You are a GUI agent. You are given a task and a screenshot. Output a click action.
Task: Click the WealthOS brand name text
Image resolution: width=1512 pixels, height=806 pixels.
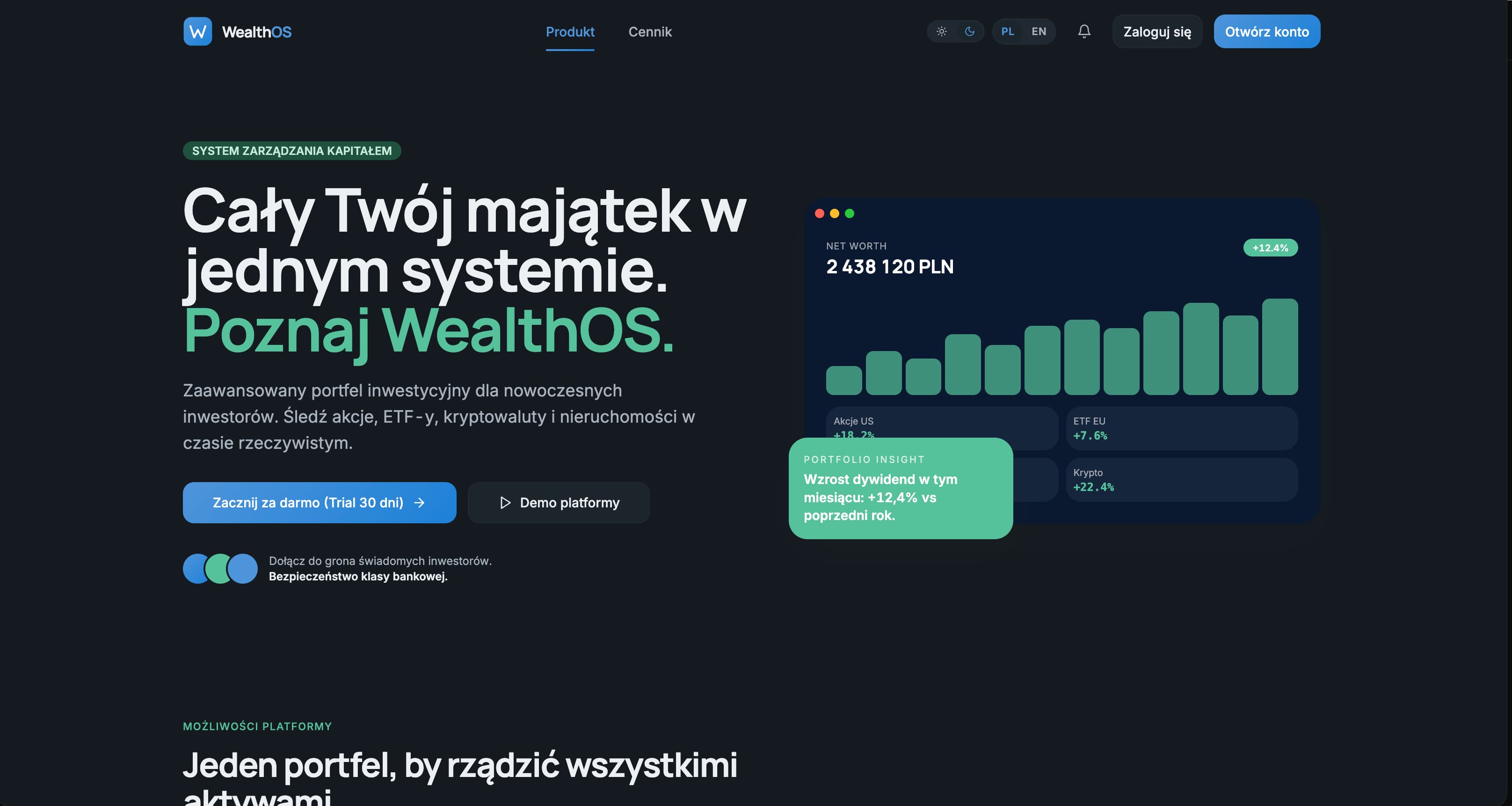pyautogui.click(x=256, y=32)
